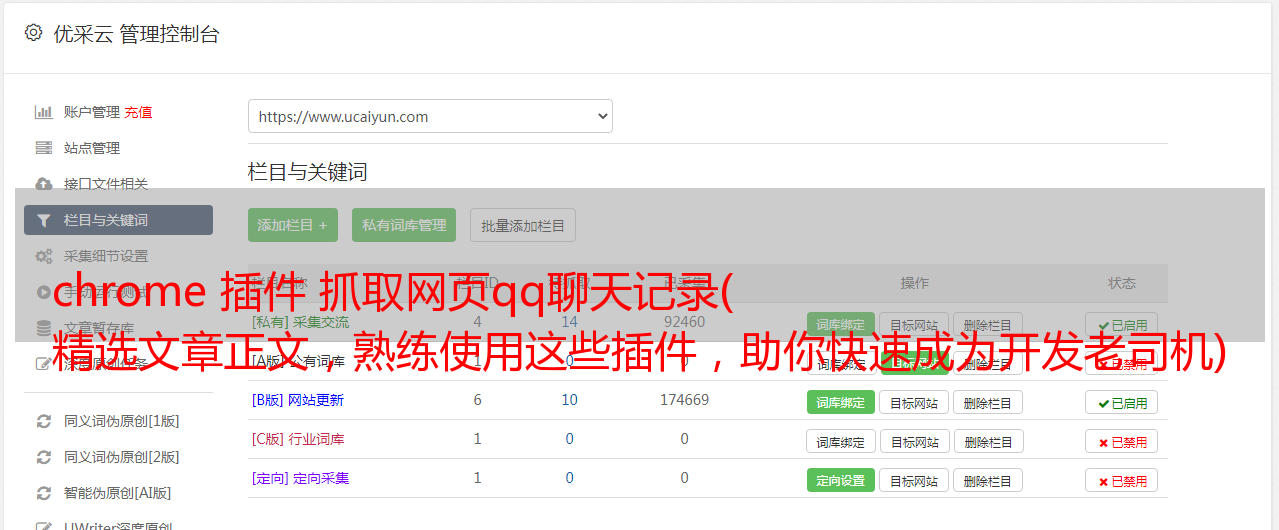Image resolution: width=1279 pixels, height=530 pixels.
Task: Click 删除栏目 for 采集交流 row
Action: click(x=988, y=324)
